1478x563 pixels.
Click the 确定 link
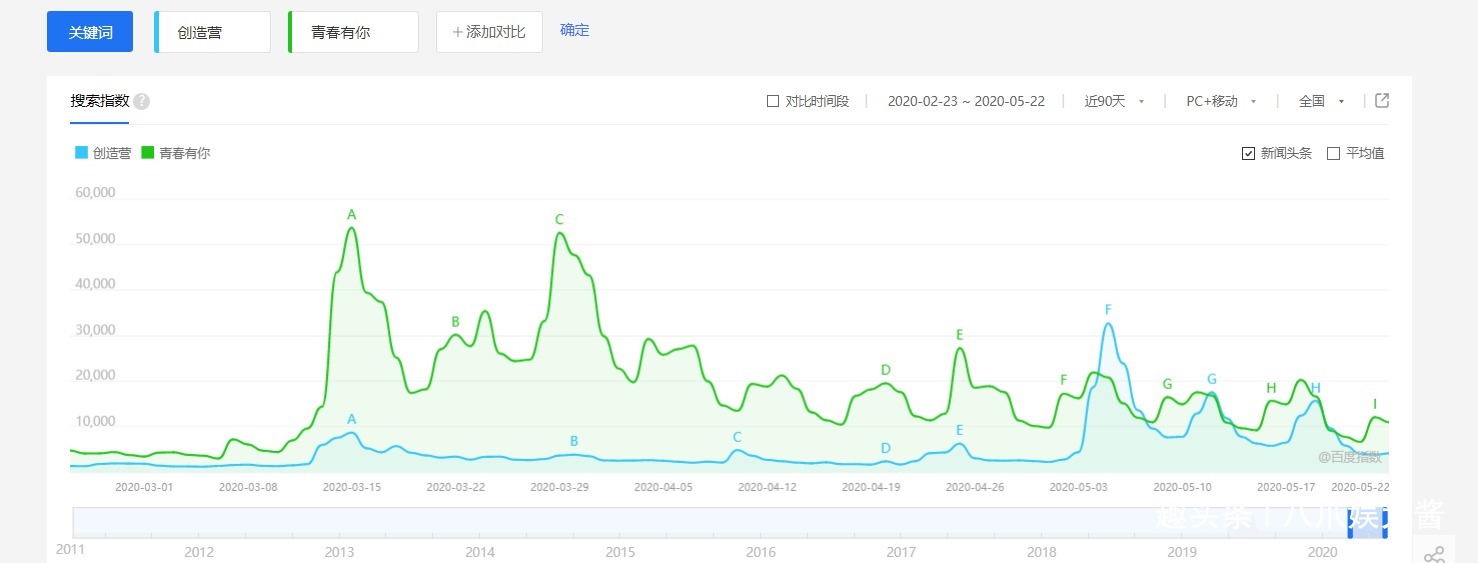575,30
